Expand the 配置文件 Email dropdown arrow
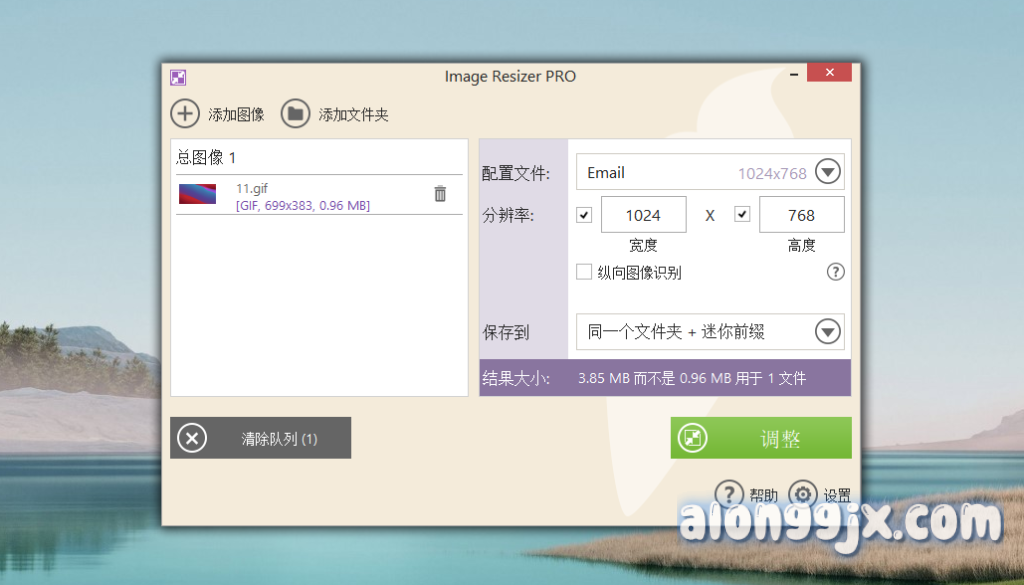 point(827,172)
